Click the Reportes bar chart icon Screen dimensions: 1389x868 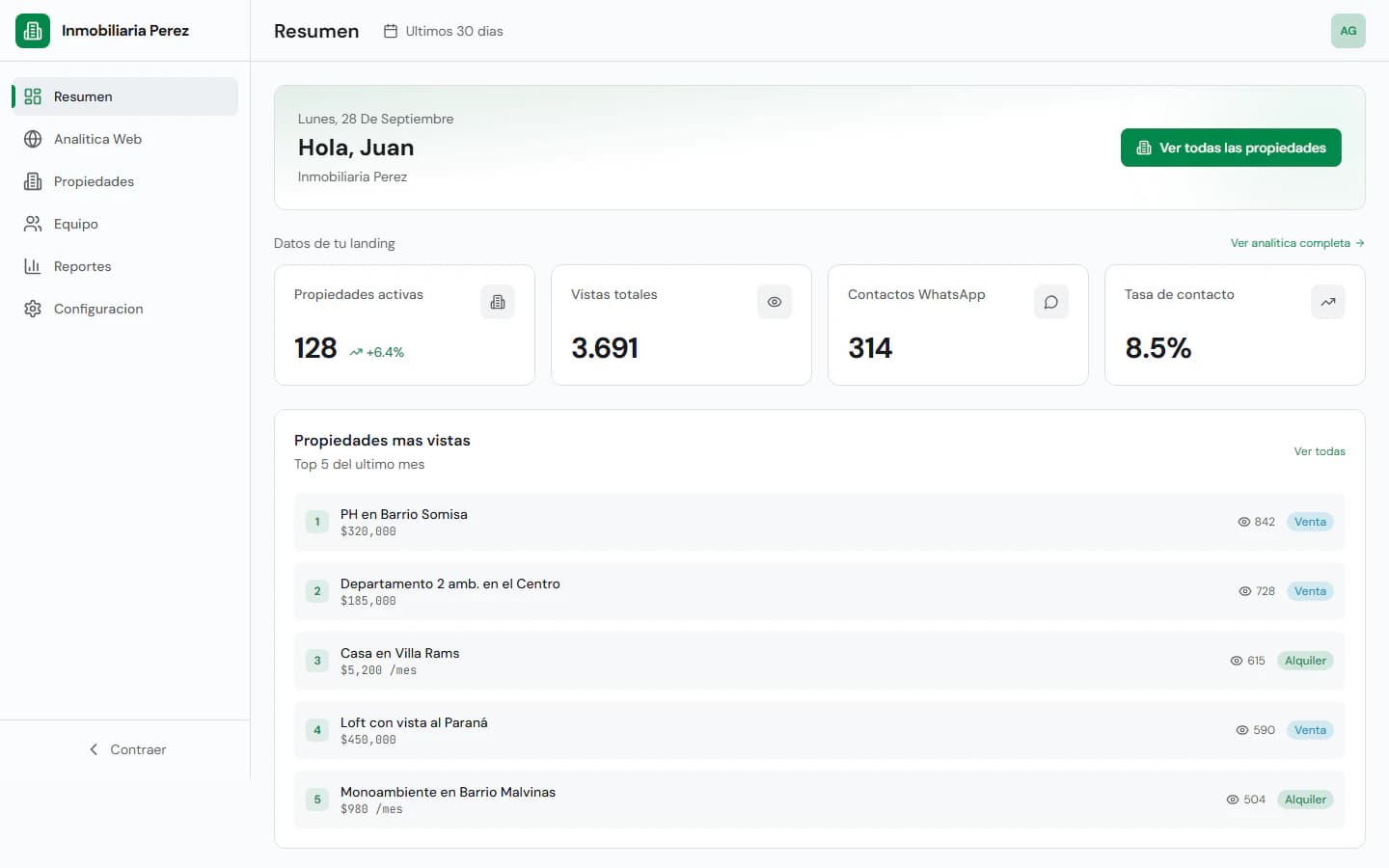coord(33,266)
